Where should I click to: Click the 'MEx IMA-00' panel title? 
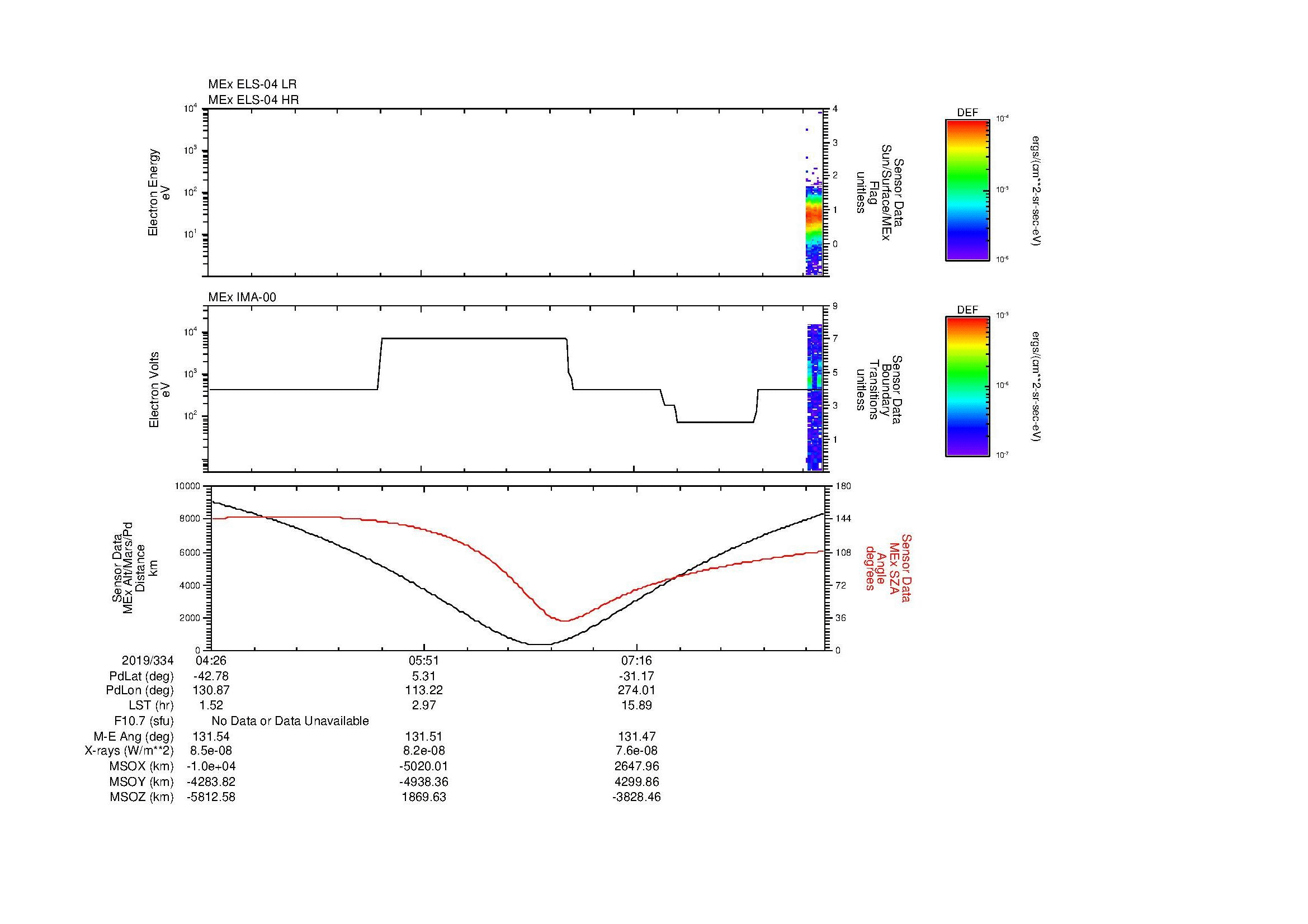[242, 297]
